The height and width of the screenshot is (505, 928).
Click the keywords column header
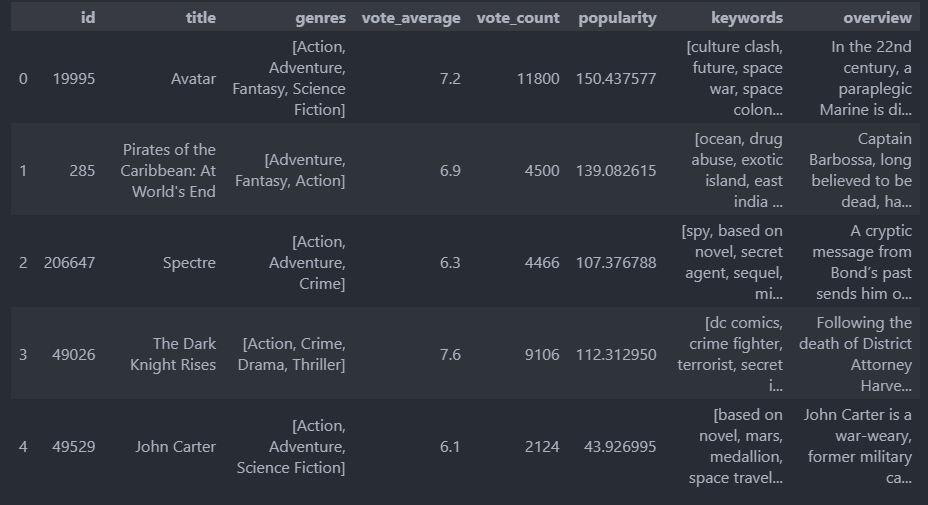tap(746, 17)
